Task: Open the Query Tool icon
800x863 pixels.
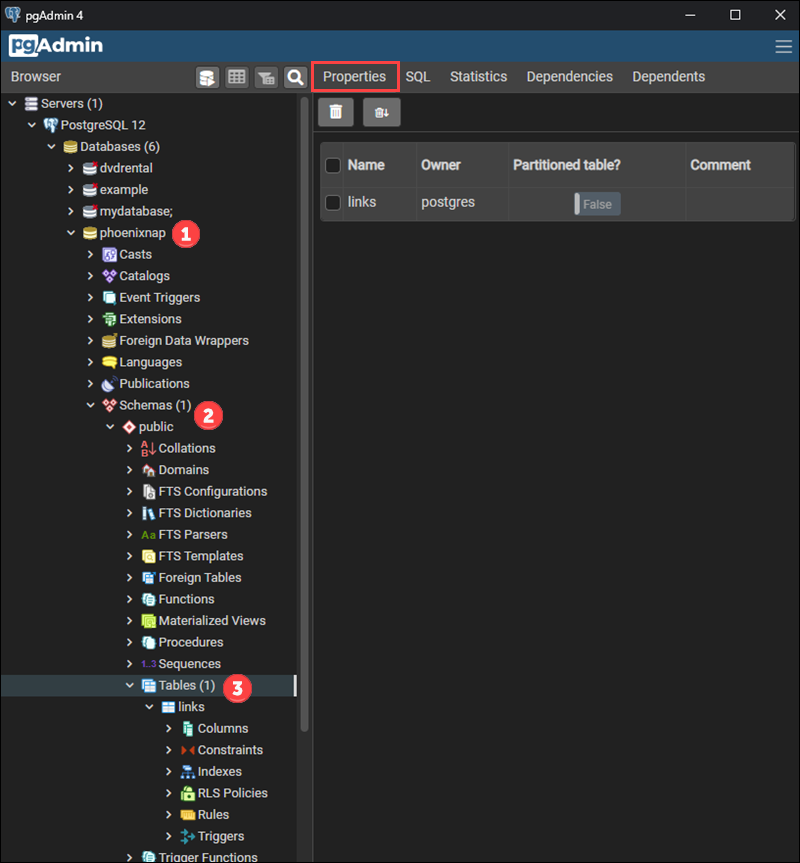Action: [207, 76]
